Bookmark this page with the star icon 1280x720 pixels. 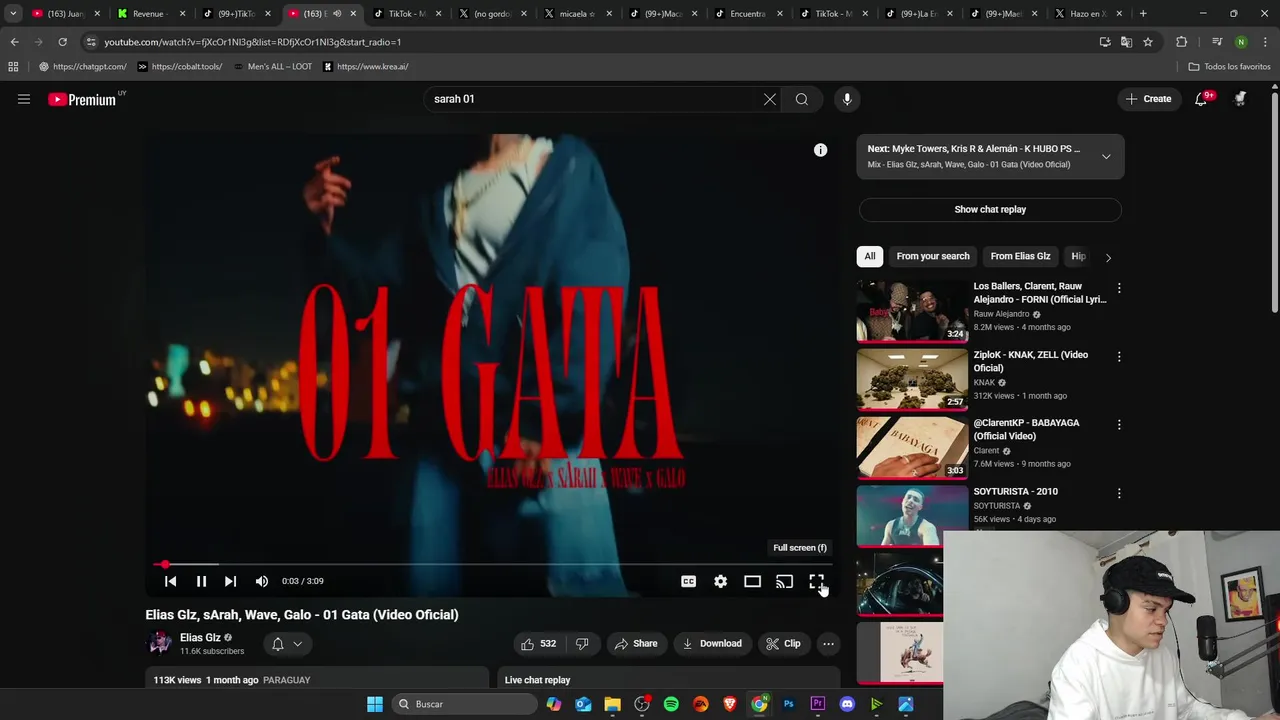click(1148, 42)
